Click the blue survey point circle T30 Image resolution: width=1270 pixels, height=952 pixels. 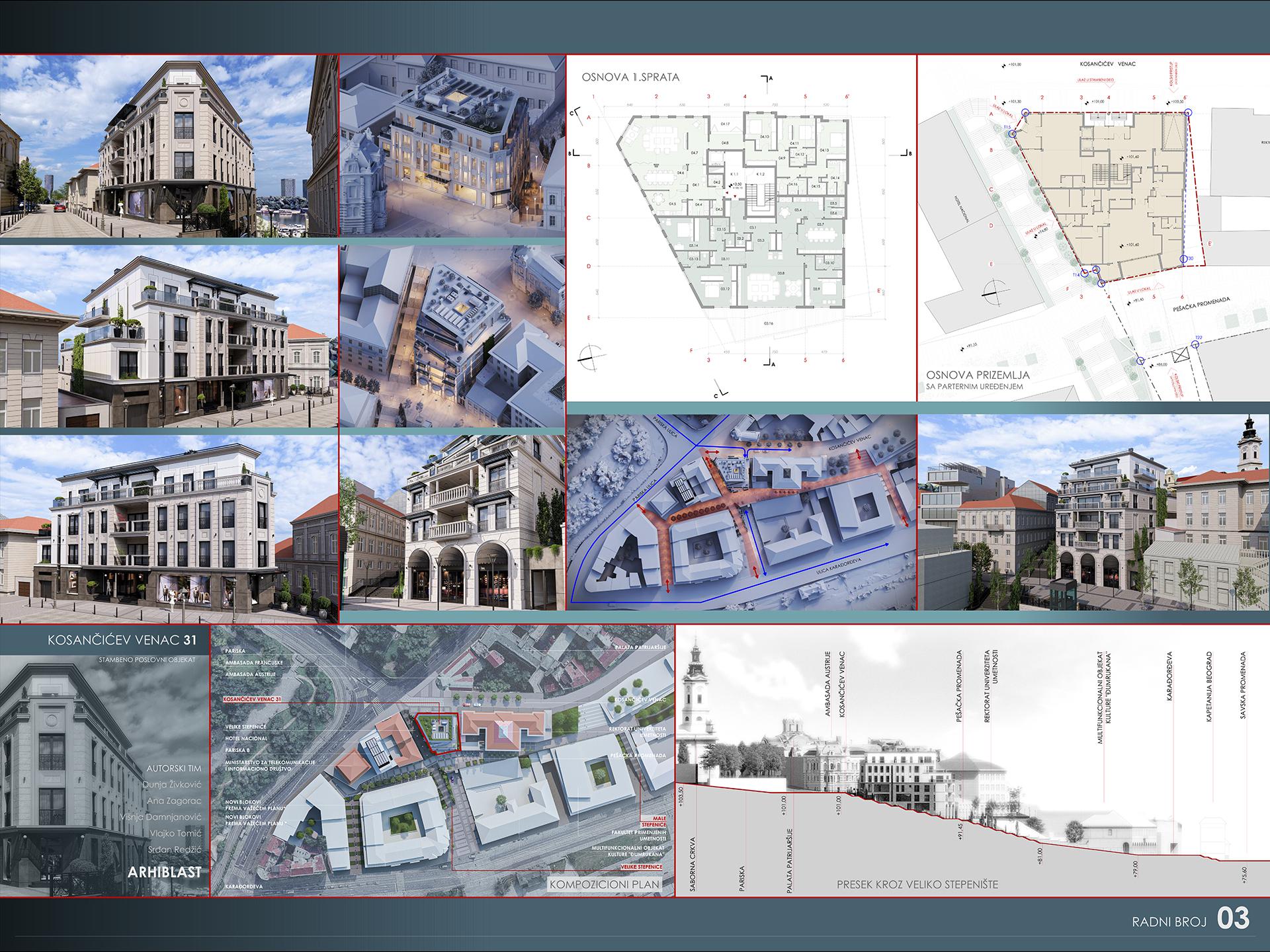tap(1183, 259)
